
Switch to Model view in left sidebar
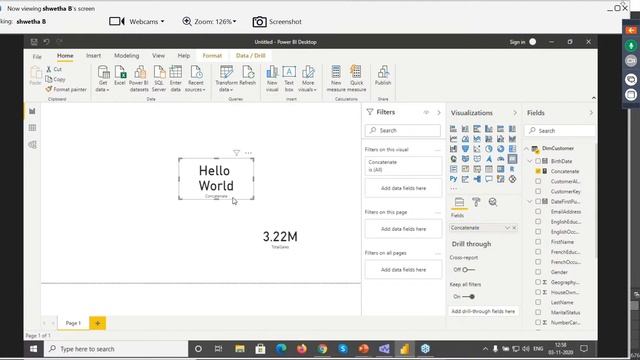click(x=32, y=145)
